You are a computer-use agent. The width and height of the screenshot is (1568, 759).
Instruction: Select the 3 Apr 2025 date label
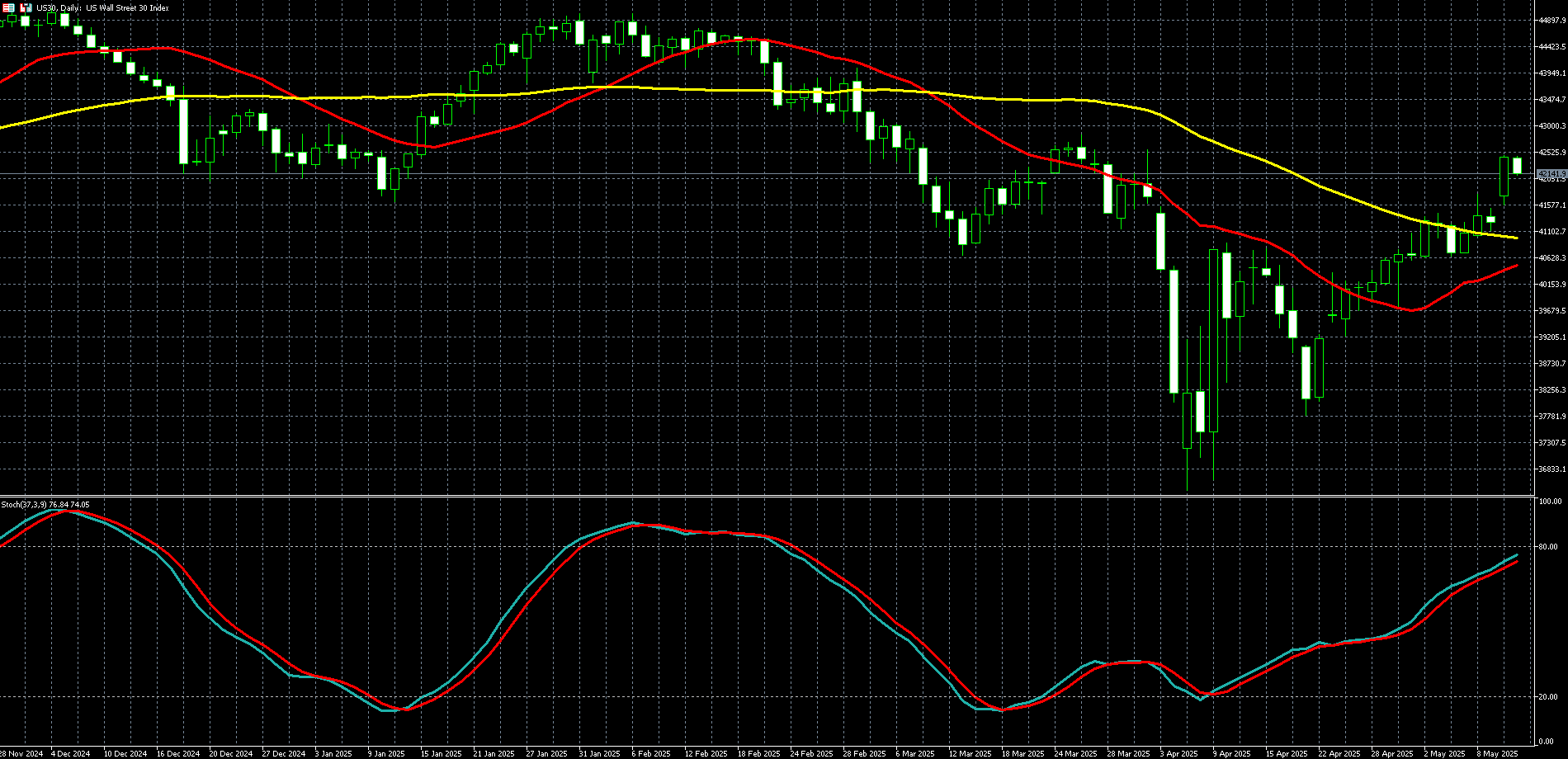(1178, 753)
